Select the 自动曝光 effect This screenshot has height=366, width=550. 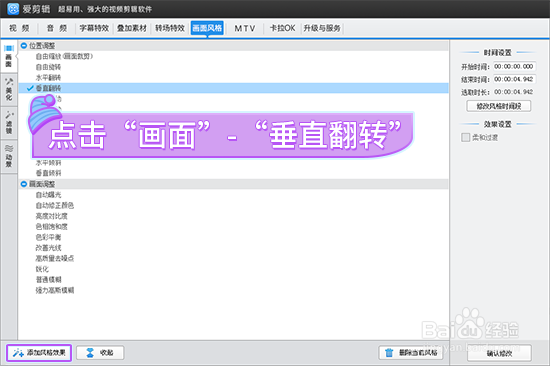click(x=48, y=195)
